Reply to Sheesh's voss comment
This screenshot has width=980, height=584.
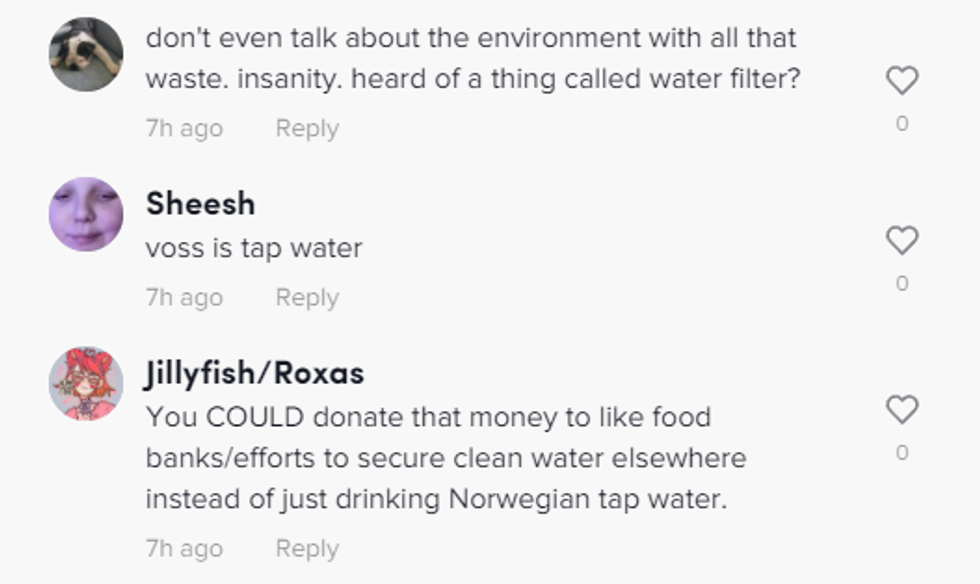[307, 297]
